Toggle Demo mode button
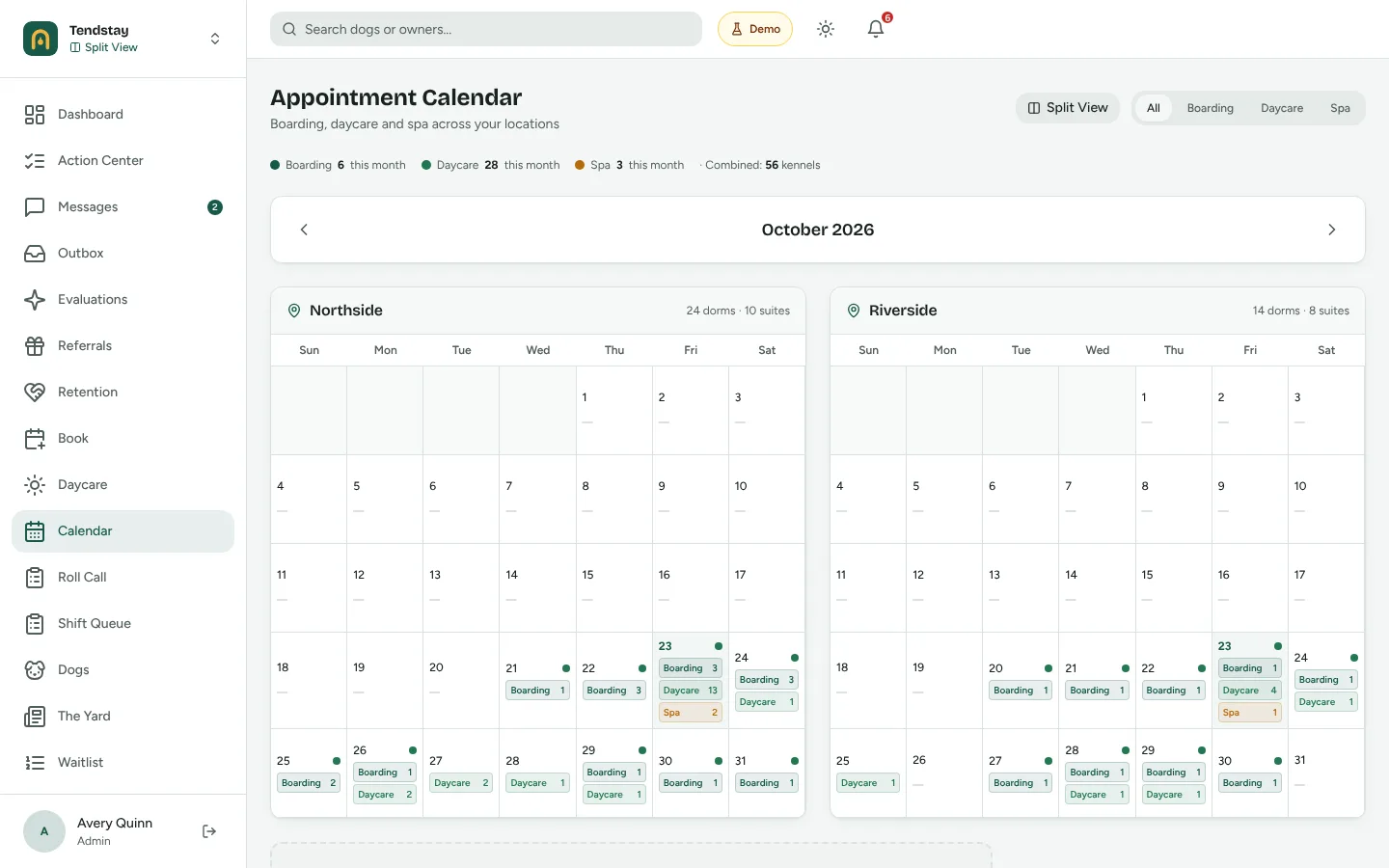 [755, 29]
